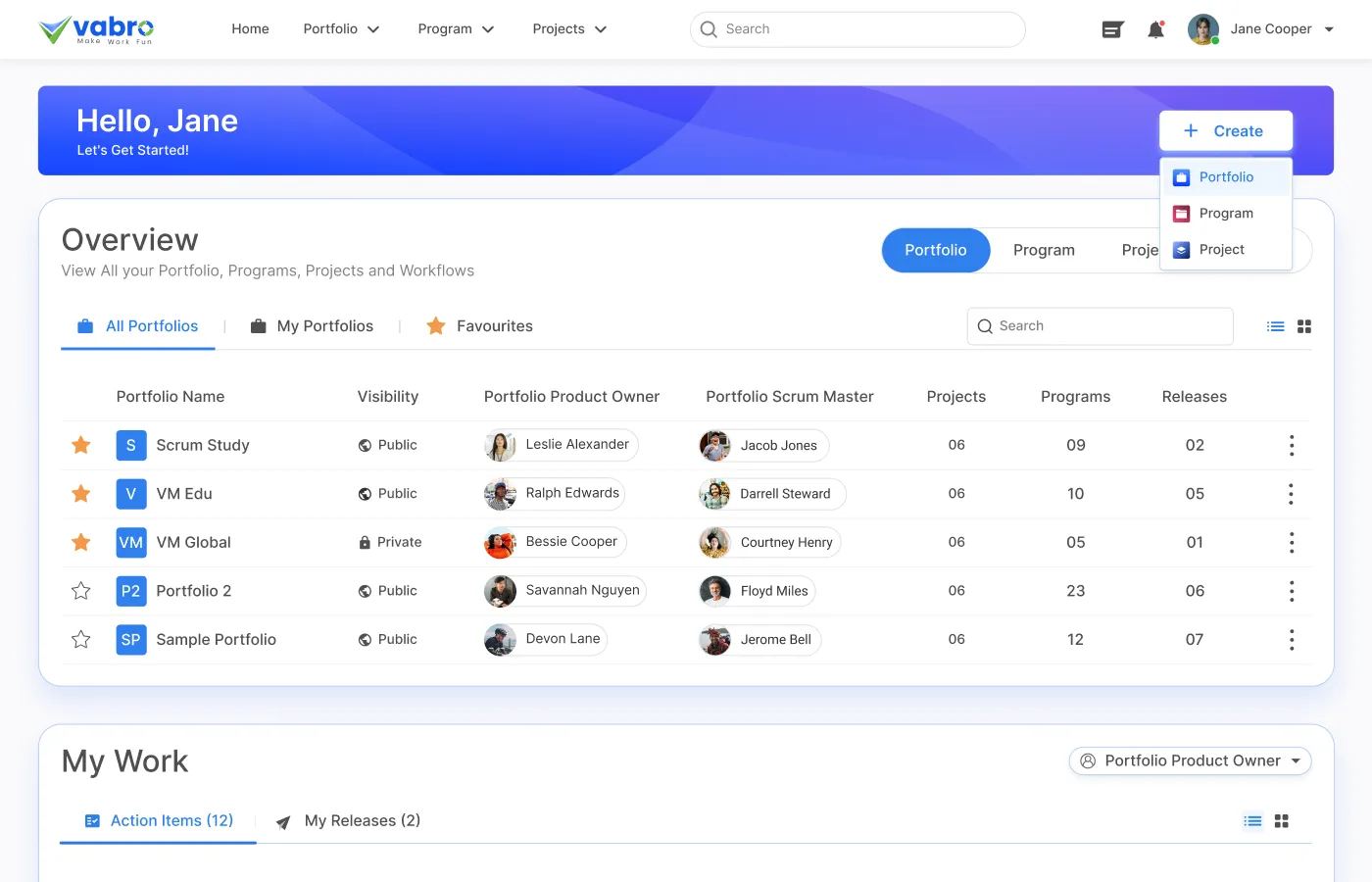
Task: Star the Sample Portfolio row
Action: pos(80,639)
